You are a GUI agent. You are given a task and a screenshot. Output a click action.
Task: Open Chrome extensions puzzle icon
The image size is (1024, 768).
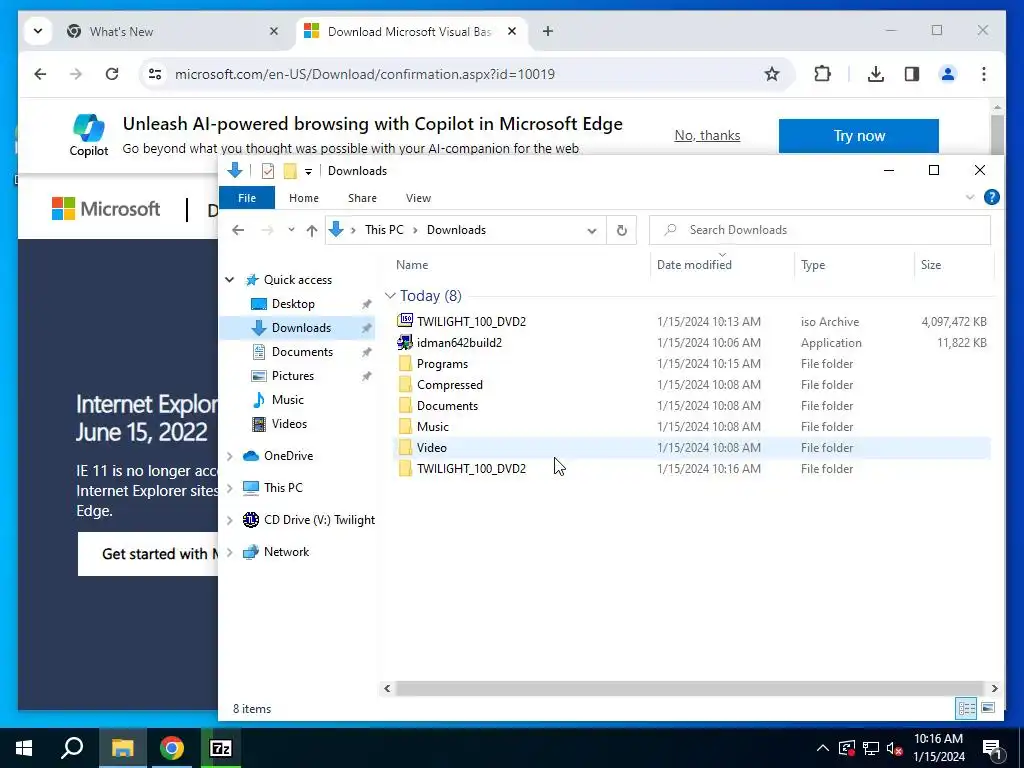click(823, 74)
